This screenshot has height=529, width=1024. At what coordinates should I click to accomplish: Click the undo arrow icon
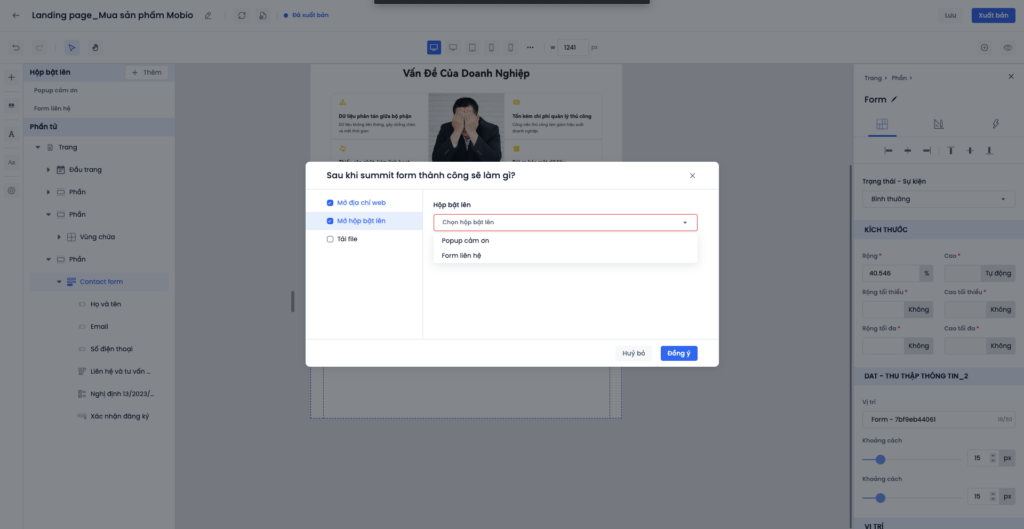coord(15,47)
